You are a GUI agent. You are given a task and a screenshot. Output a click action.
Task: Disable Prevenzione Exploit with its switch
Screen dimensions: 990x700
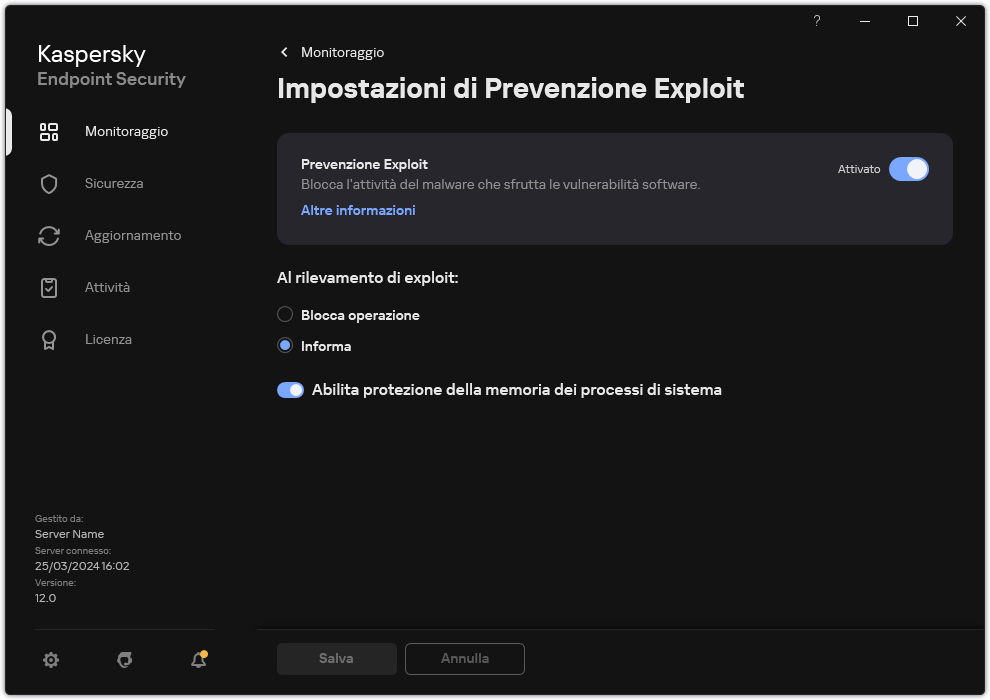pos(909,169)
